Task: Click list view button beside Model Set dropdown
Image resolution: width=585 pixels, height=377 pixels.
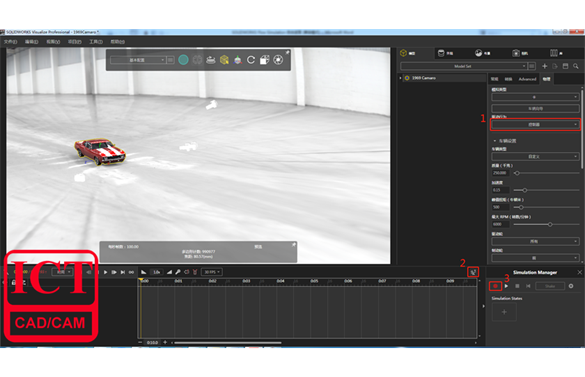Action: [x=532, y=66]
